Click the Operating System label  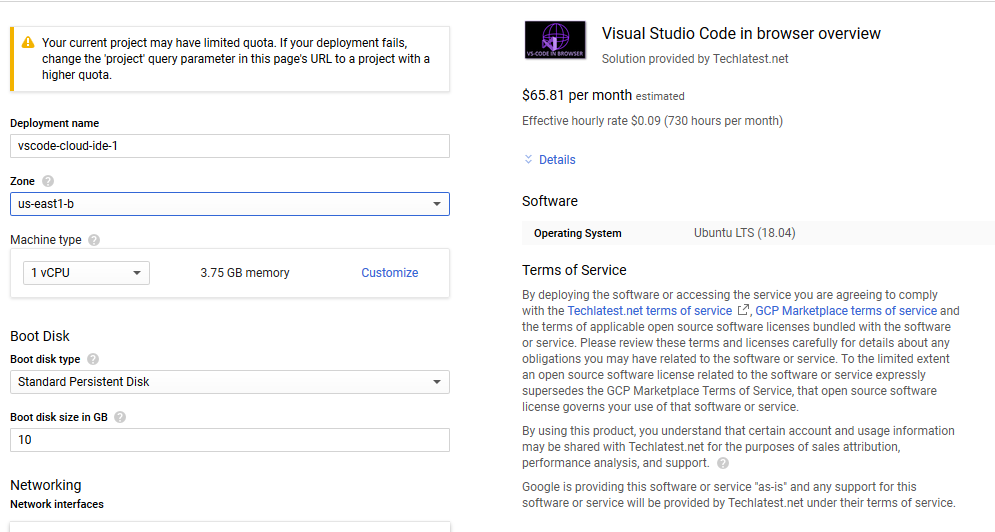577,233
